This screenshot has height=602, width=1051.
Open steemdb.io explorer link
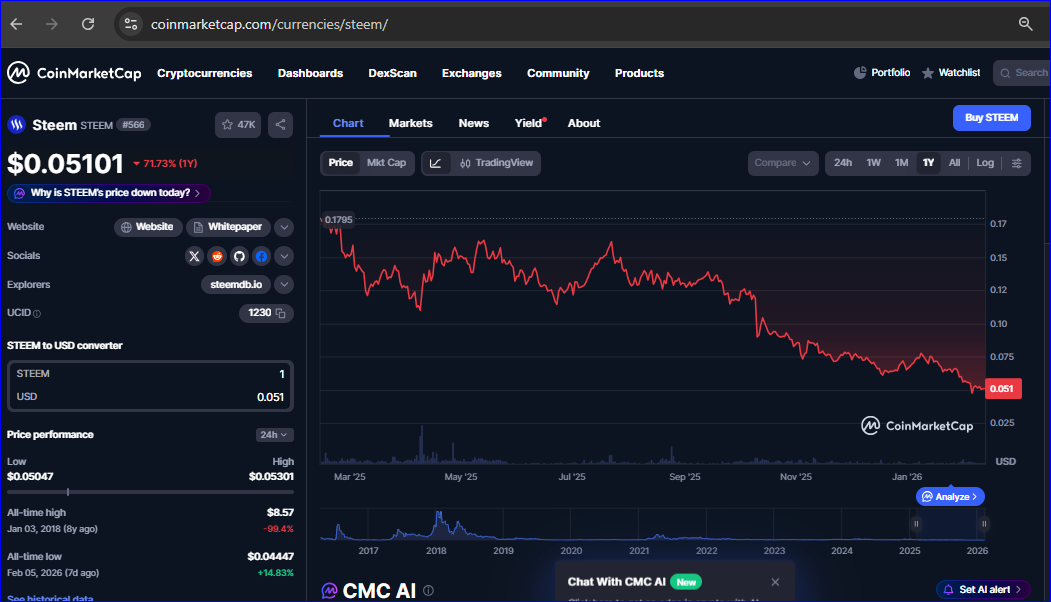pyautogui.click(x=236, y=285)
